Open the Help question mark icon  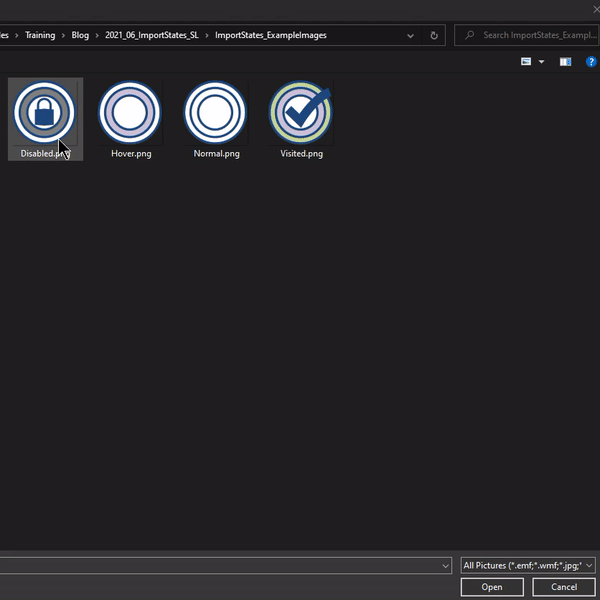(x=591, y=62)
